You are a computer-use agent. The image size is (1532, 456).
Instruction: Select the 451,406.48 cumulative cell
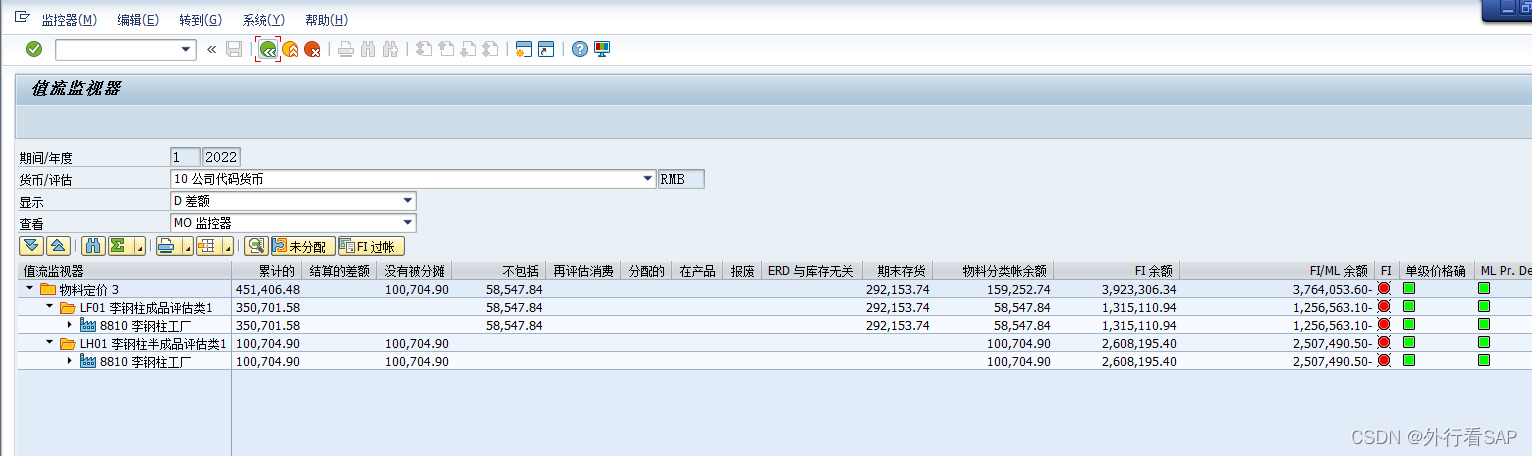coord(267,289)
